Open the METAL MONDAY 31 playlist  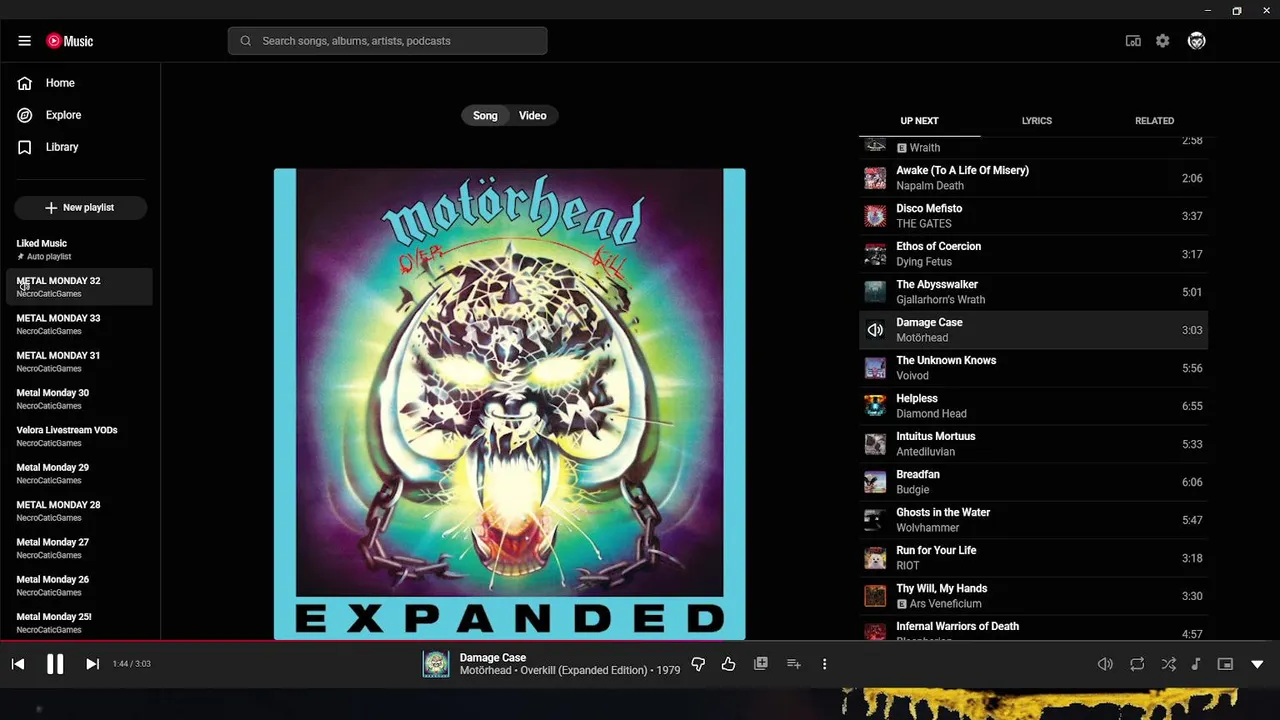click(x=80, y=361)
